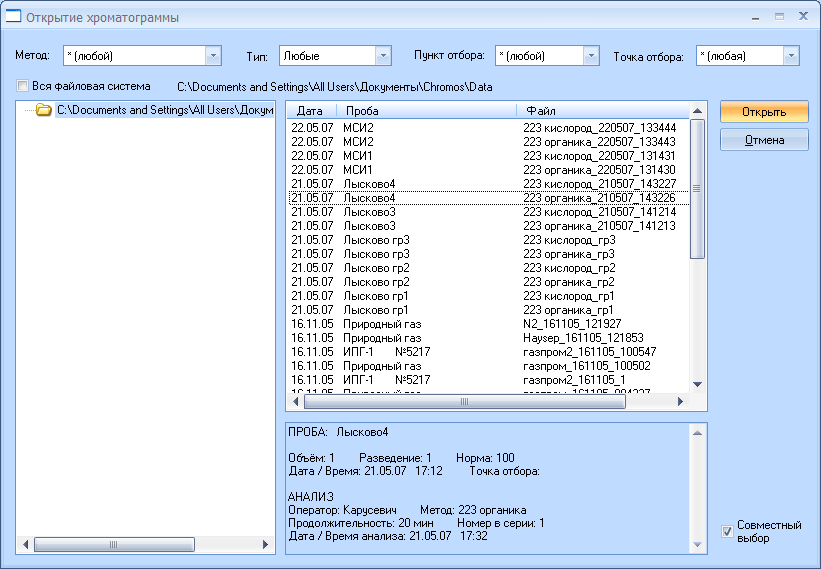821x569 pixels.
Task: Click the file list horizontal scrollbar
Action: 463,402
